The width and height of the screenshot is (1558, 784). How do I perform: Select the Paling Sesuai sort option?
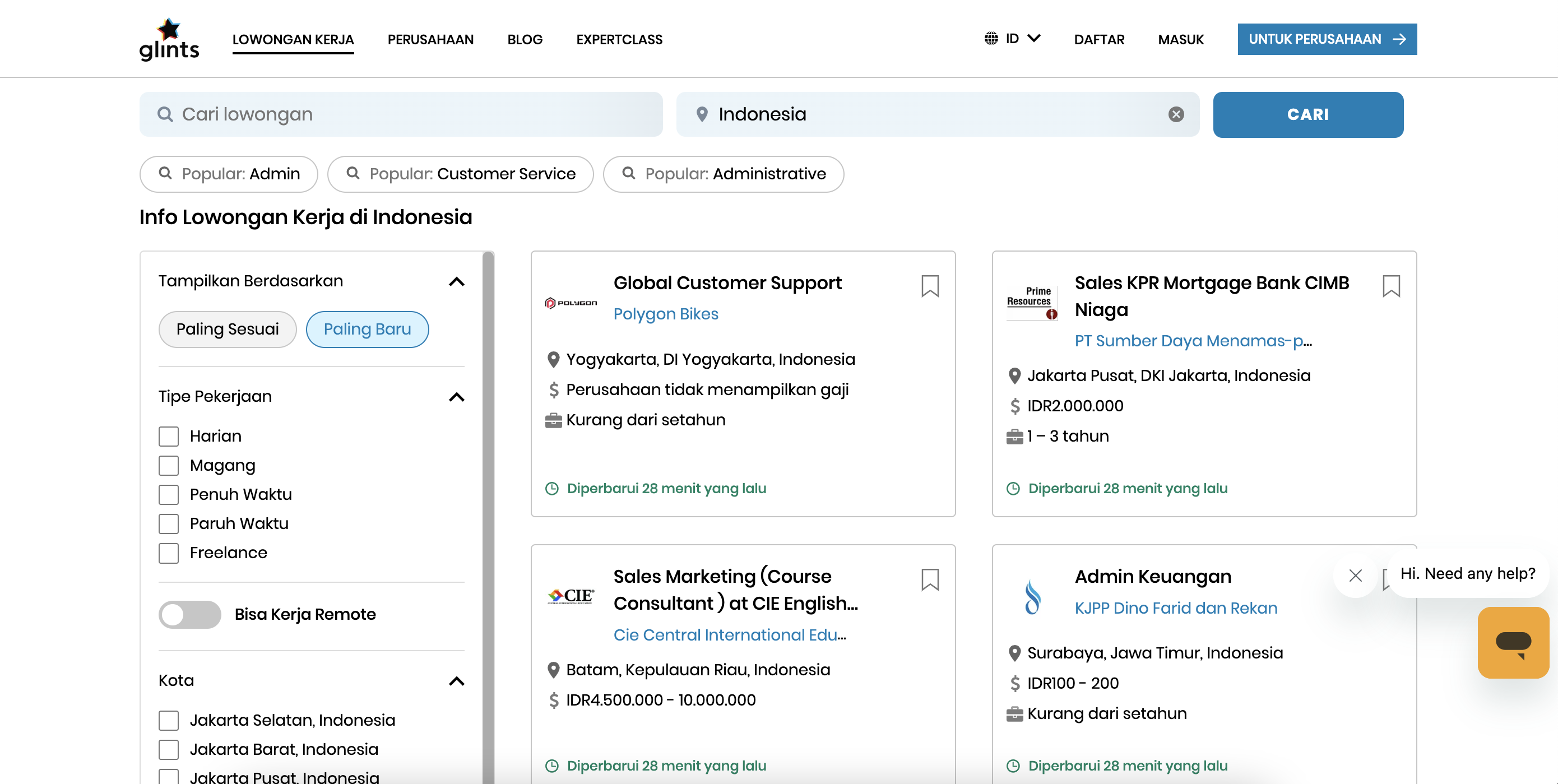[228, 329]
